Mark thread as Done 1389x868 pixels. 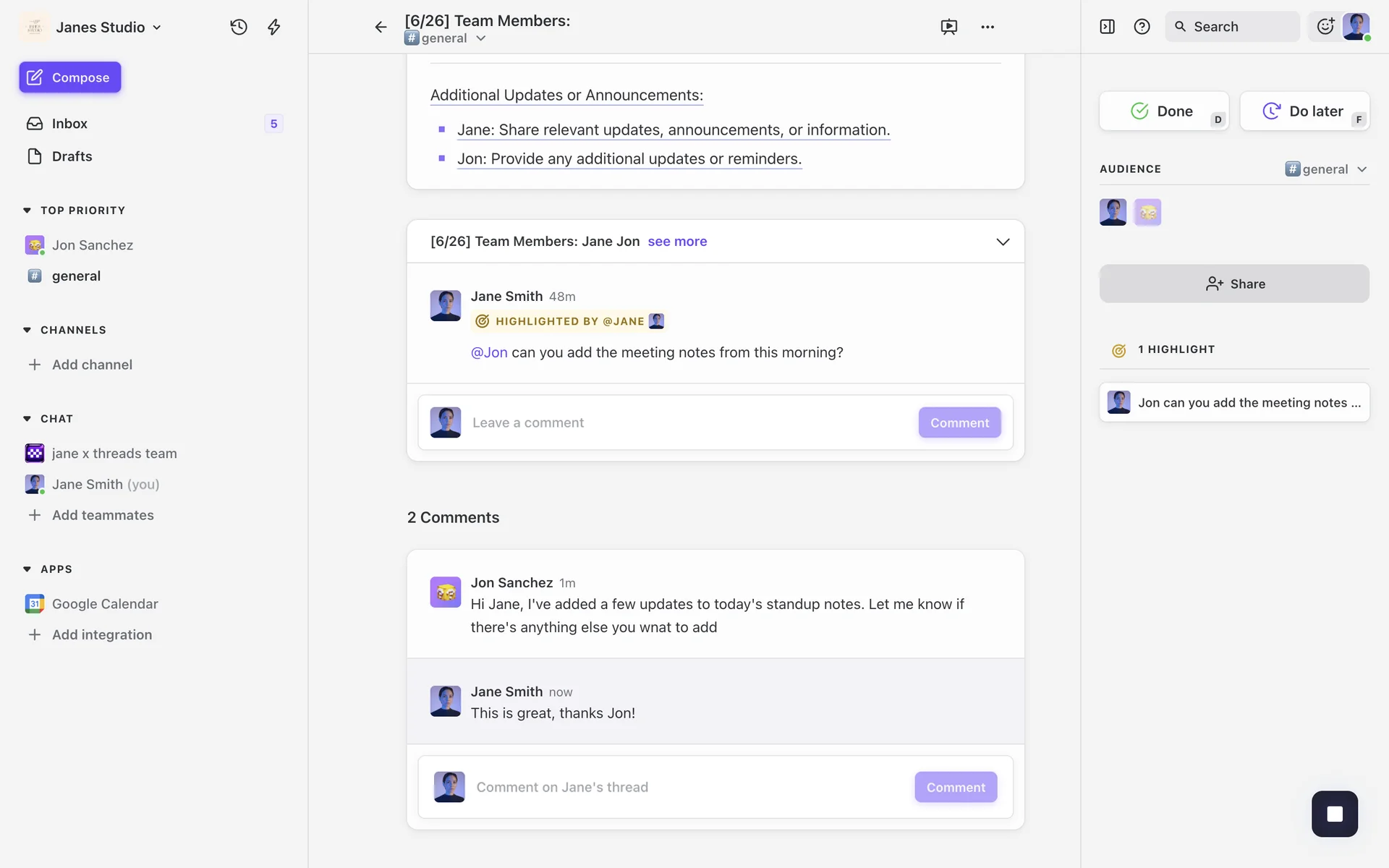click(x=1163, y=111)
